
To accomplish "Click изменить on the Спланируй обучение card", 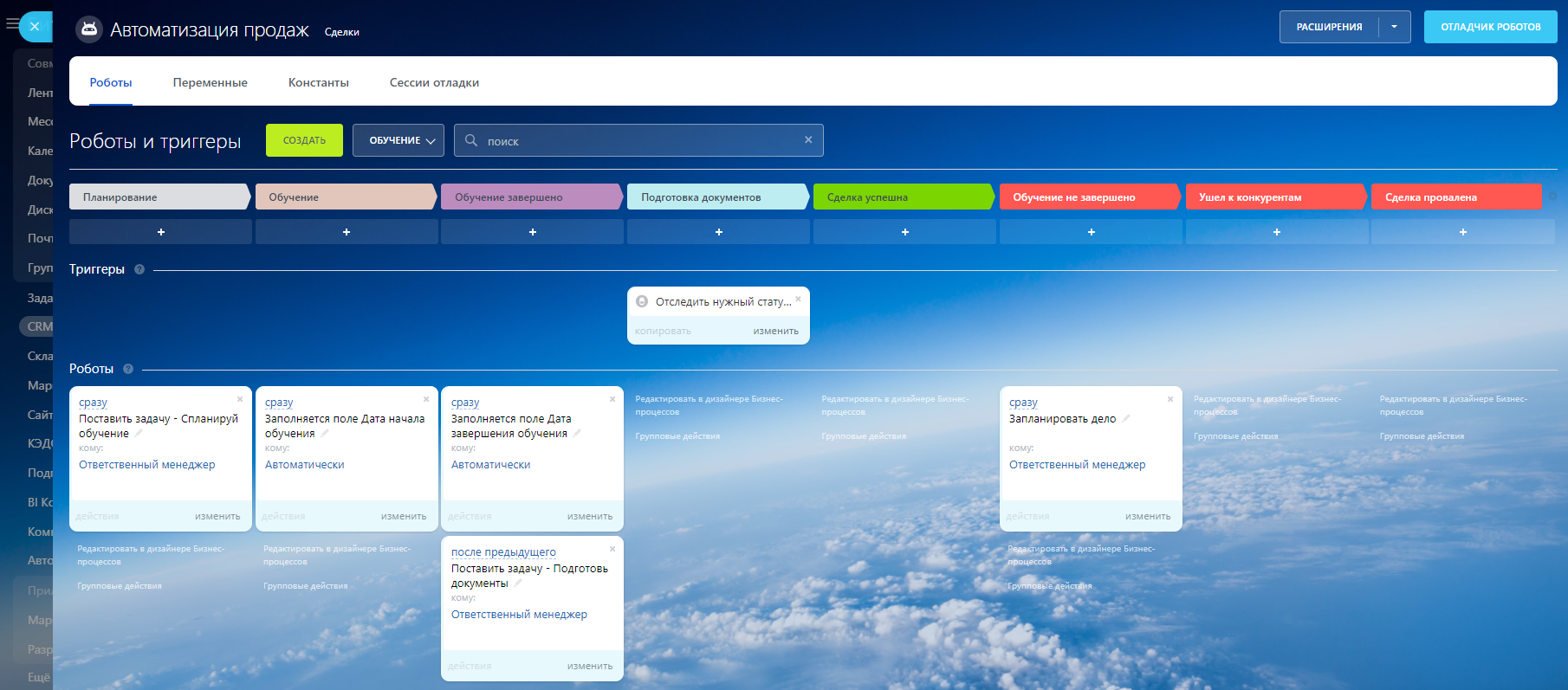I will pos(217,516).
